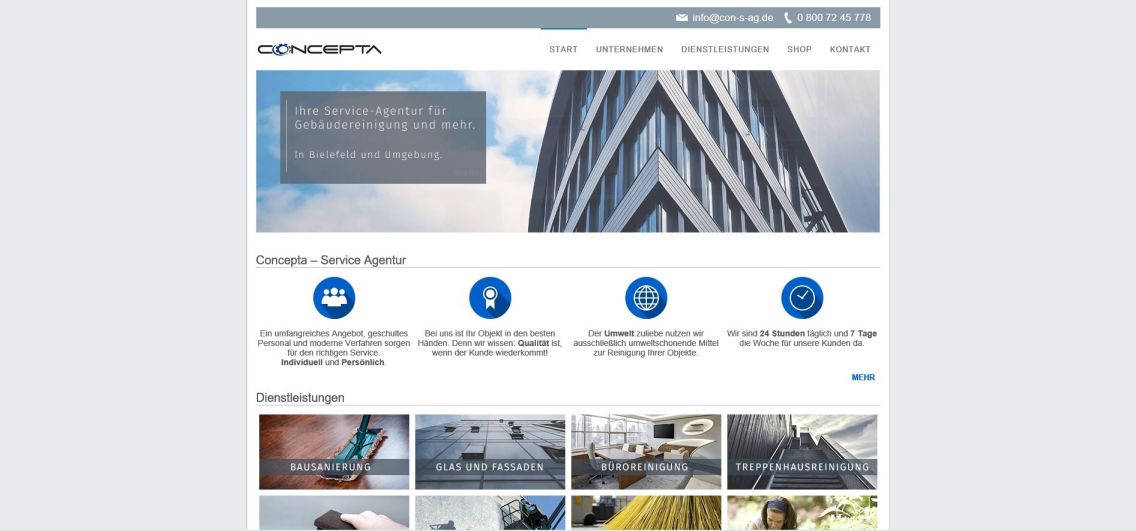Image resolution: width=1136 pixels, height=531 pixels.
Task: Open the START menu item
Action: pos(564,49)
